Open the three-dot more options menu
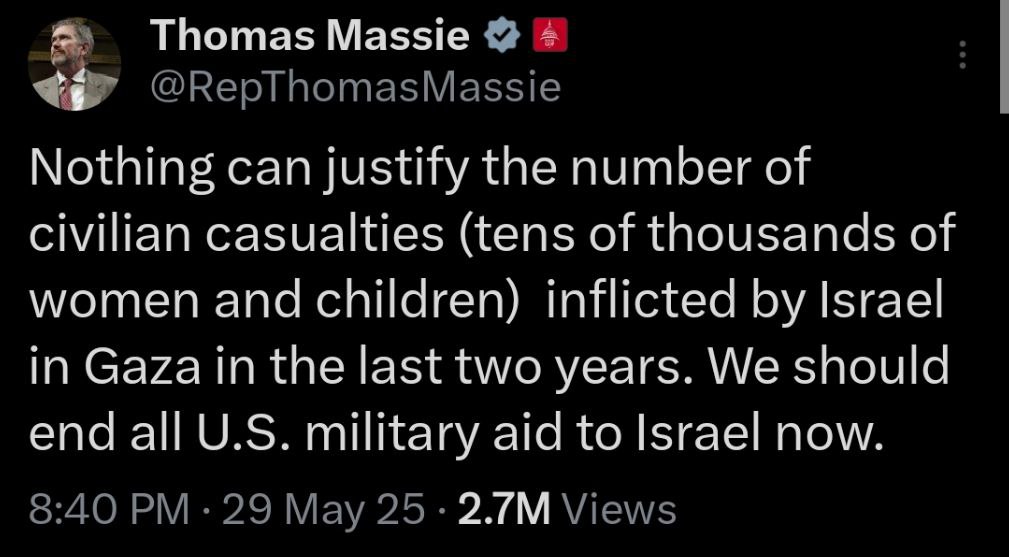The image size is (1009, 557). pyautogui.click(x=963, y=55)
